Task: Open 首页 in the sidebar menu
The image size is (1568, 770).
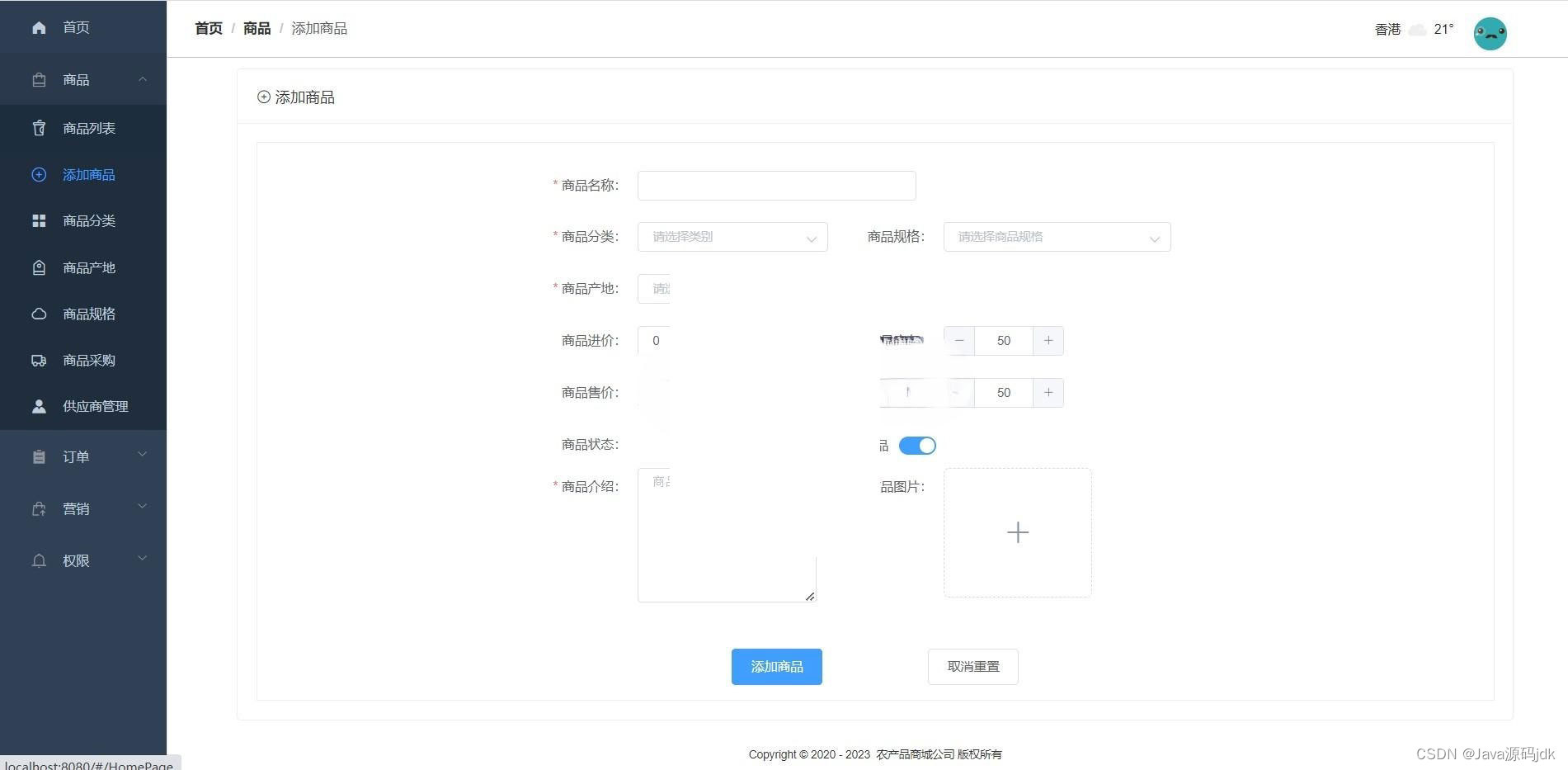Action: click(x=83, y=28)
